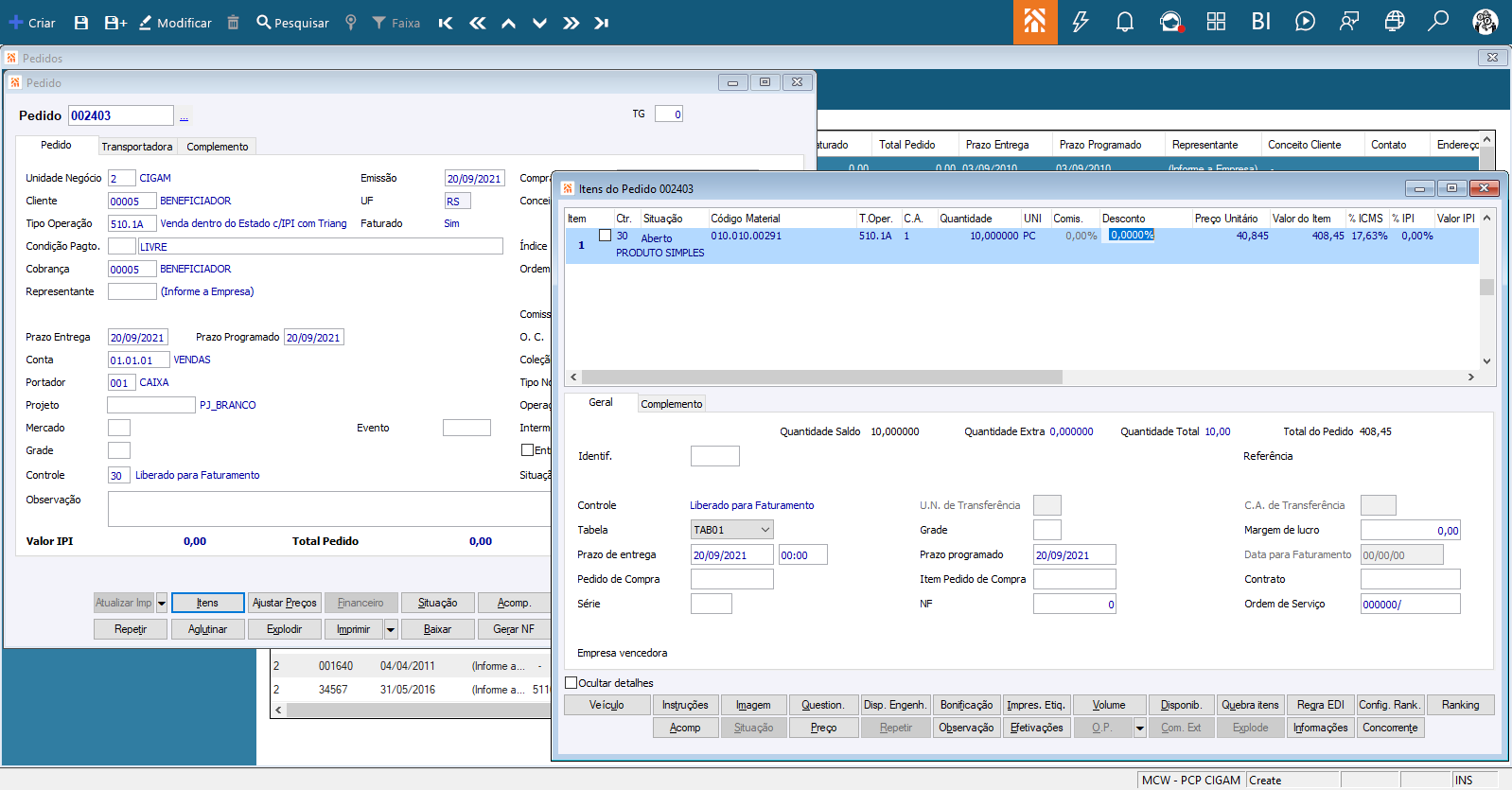Viewport: 1512px width, 790px height.
Task: Click the trash delete icon in toolbar
Action: pos(233,23)
